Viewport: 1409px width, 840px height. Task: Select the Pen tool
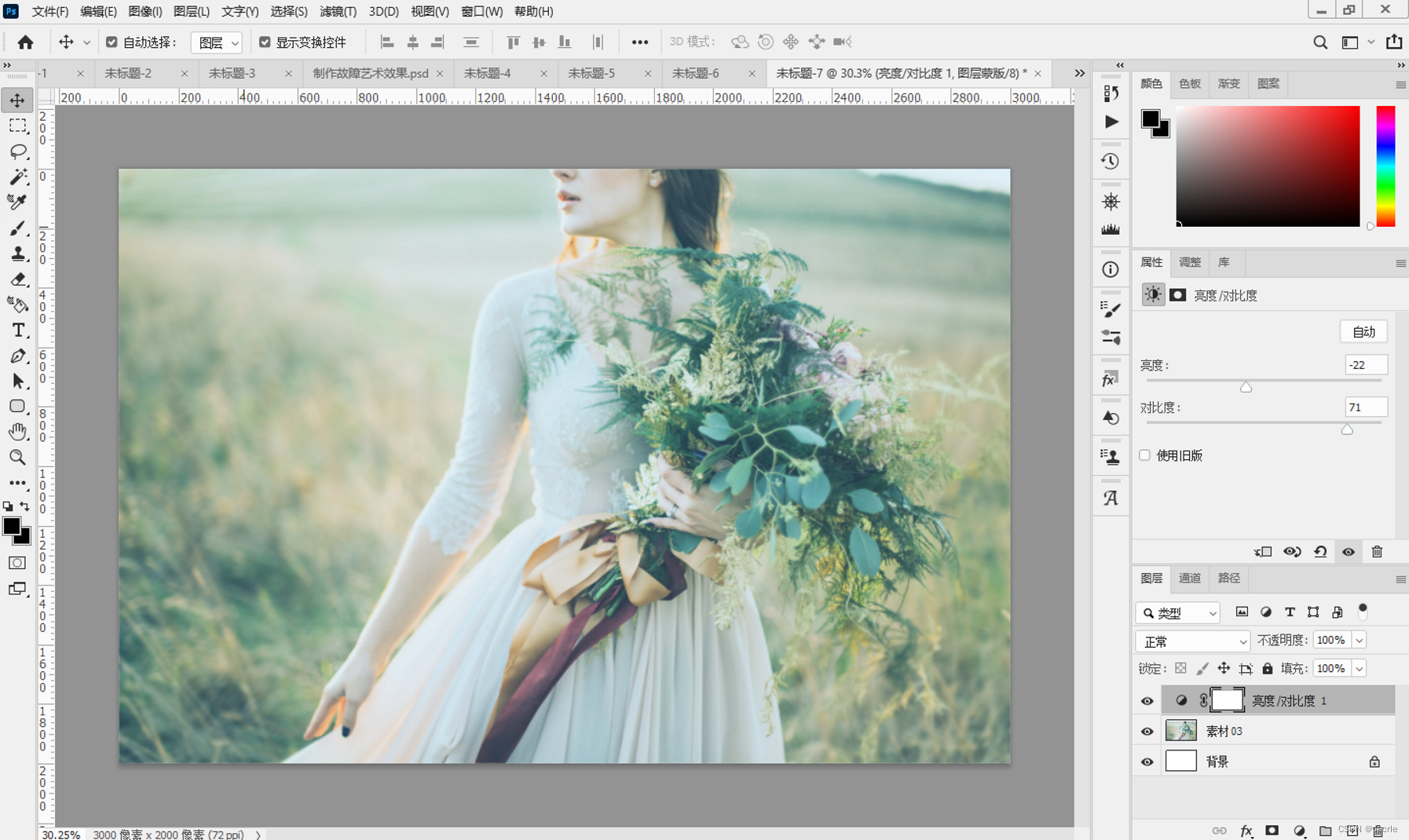coord(17,356)
